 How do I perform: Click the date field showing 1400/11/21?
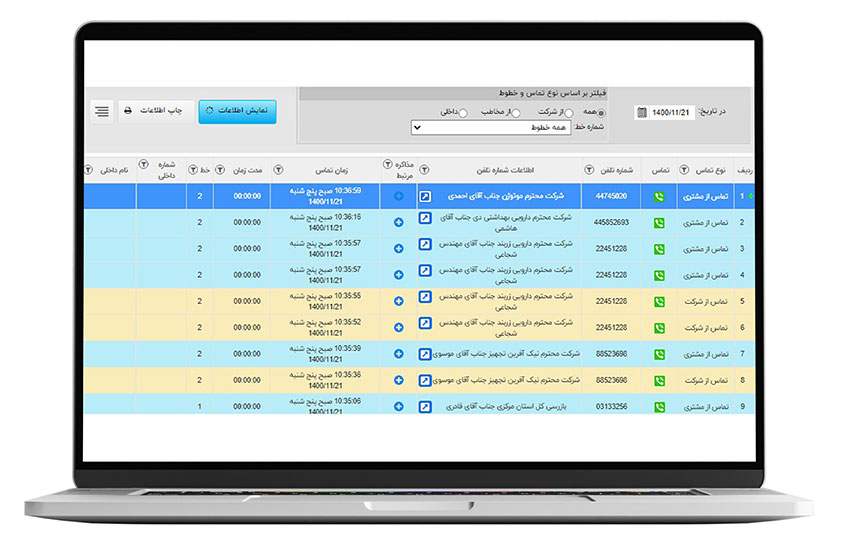pos(671,112)
